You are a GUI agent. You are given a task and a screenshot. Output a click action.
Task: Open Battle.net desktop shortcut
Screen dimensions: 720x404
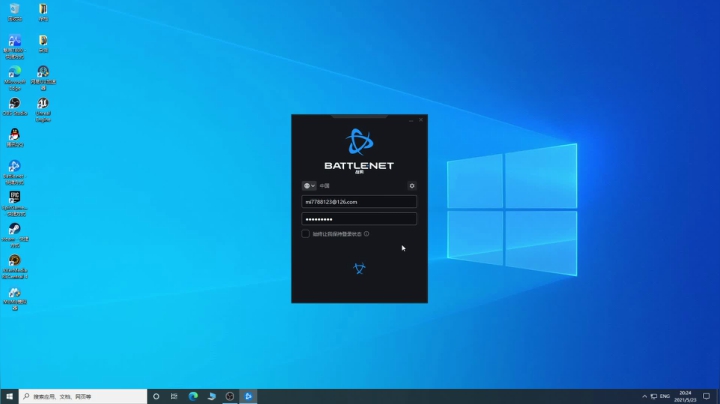click(x=15, y=173)
